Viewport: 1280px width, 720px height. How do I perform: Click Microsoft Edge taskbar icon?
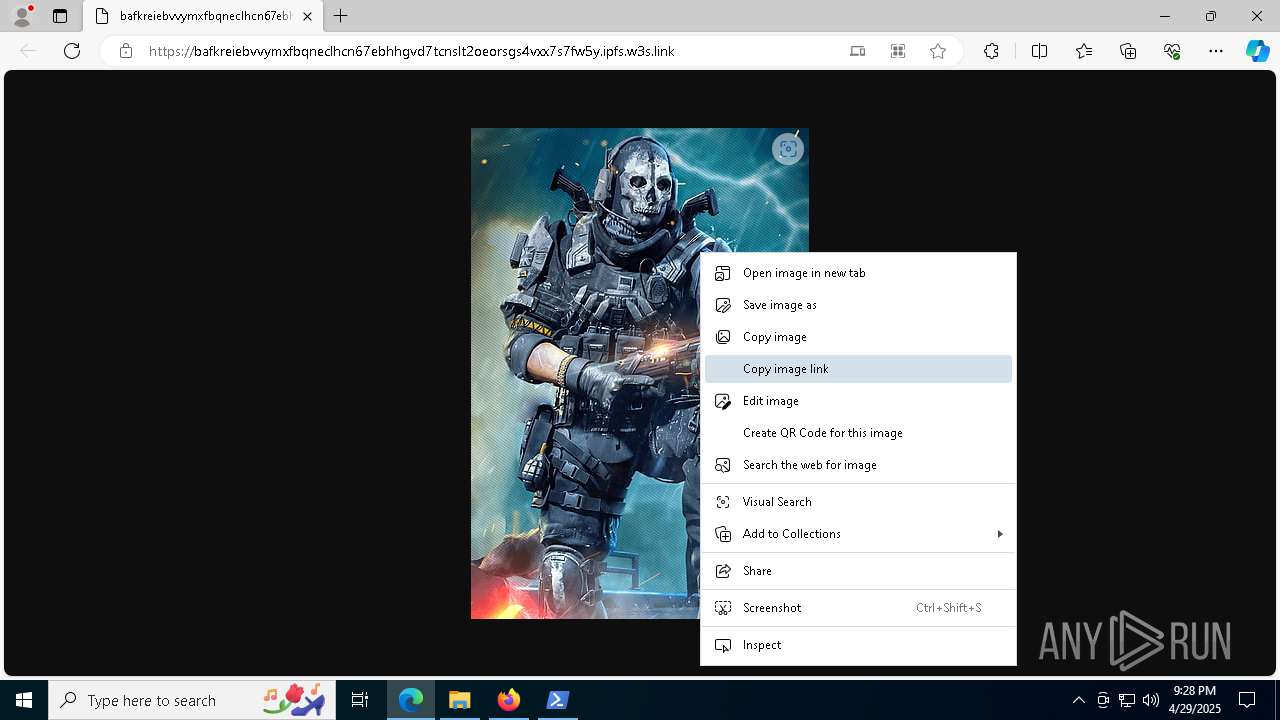[x=411, y=700]
